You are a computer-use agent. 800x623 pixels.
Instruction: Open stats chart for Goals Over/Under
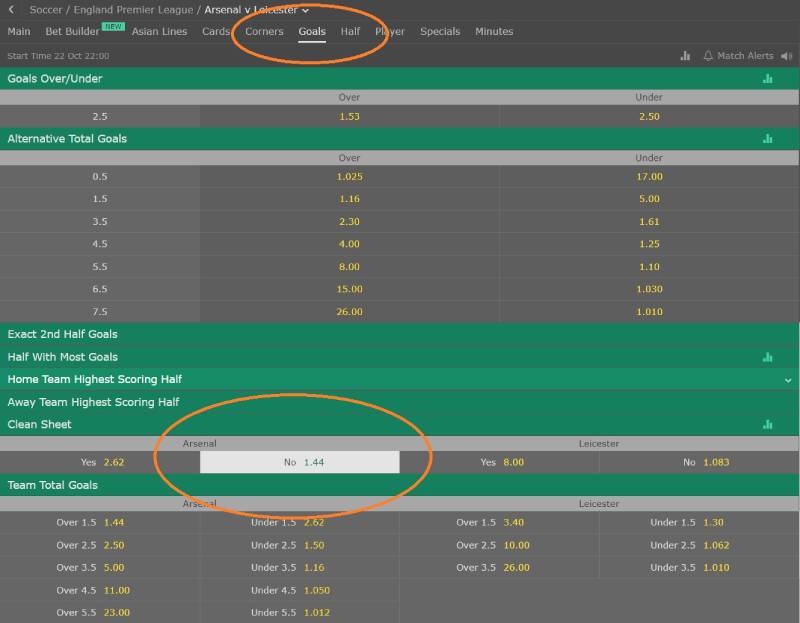768,79
